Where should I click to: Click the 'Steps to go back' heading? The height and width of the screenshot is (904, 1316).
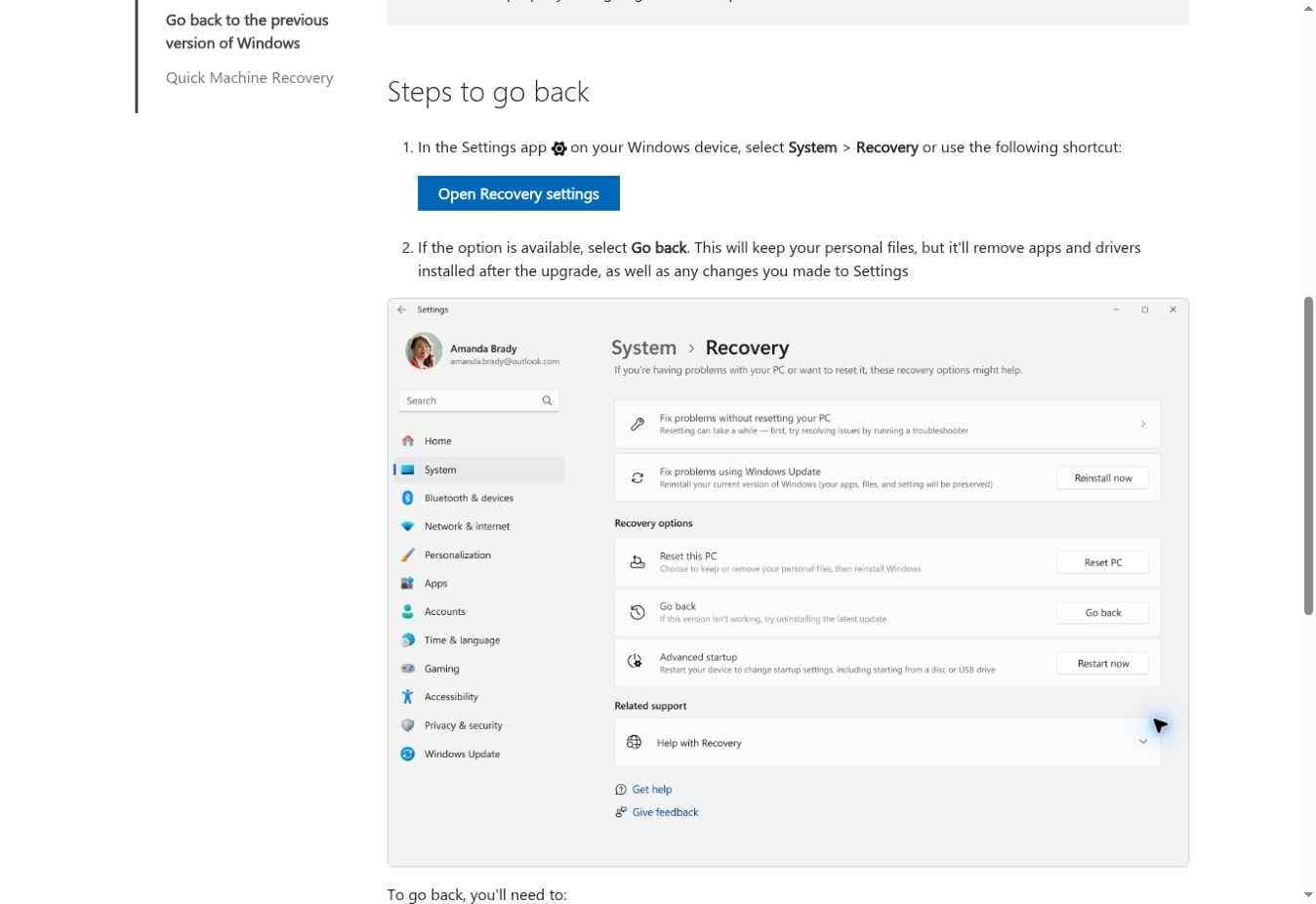click(488, 92)
